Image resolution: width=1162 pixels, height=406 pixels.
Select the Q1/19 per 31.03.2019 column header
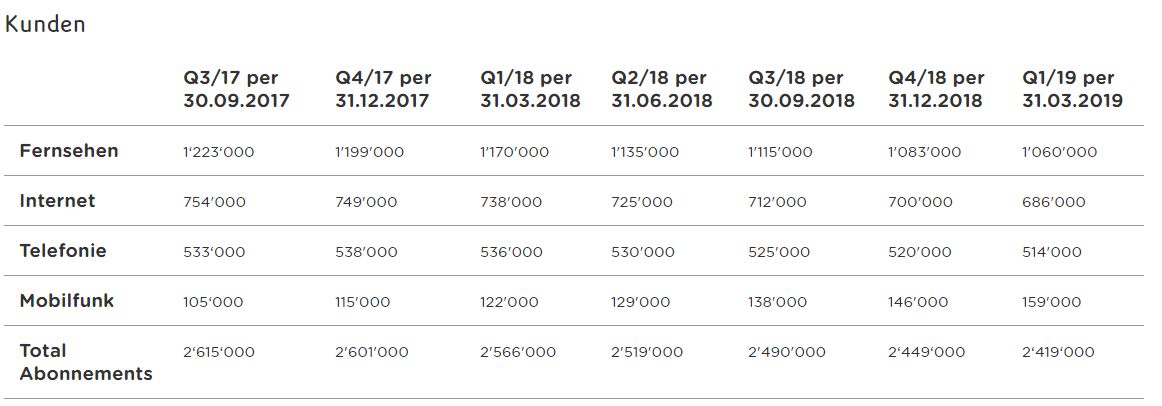[x=1072, y=89]
